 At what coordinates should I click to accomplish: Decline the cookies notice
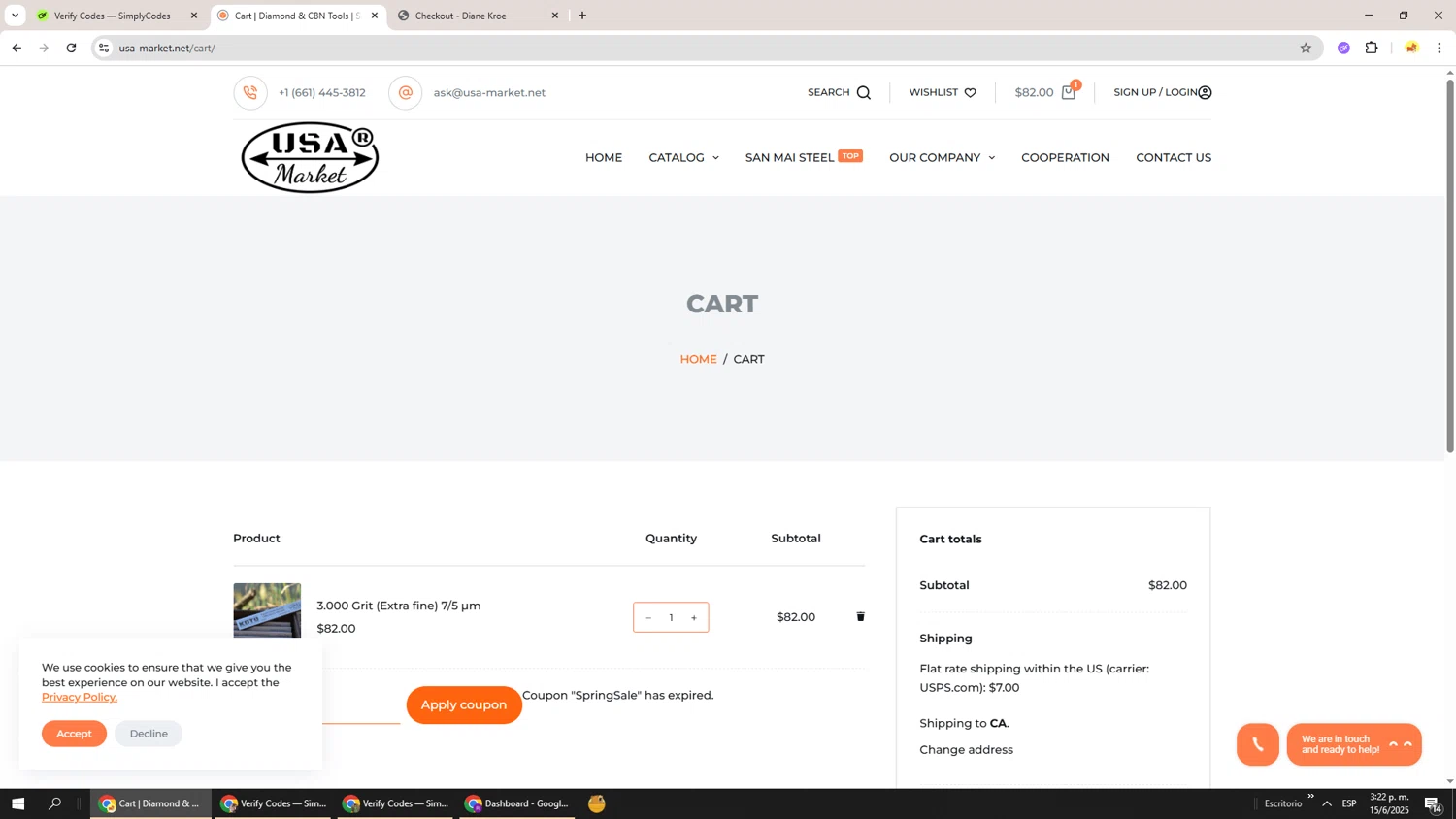tap(149, 734)
